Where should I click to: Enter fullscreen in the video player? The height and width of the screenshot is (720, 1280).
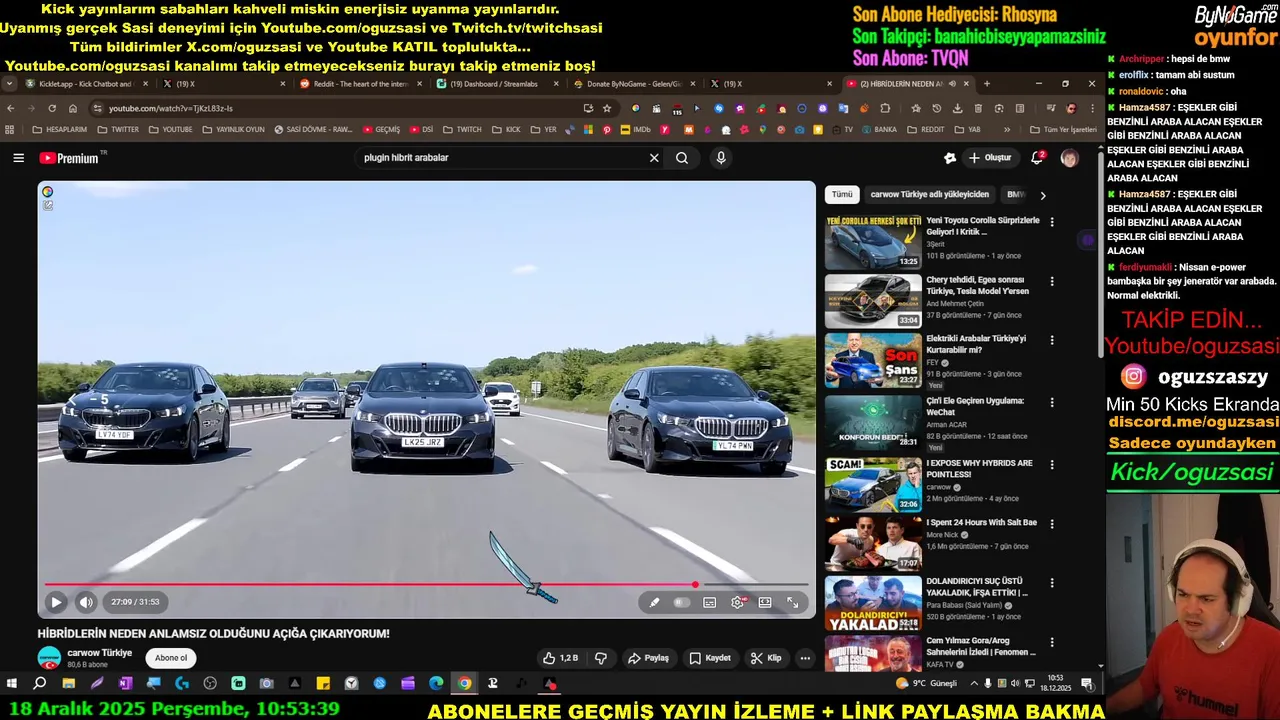pyautogui.click(x=793, y=602)
